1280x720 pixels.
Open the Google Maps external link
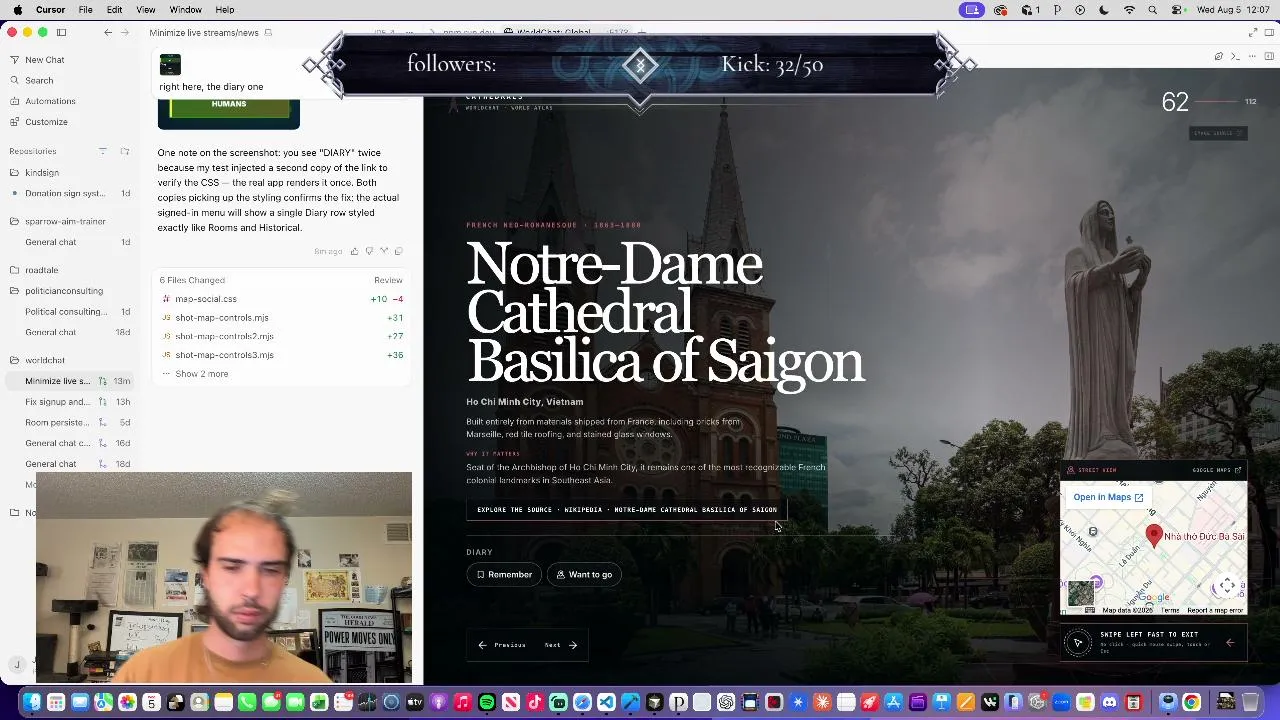point(1217,470)
